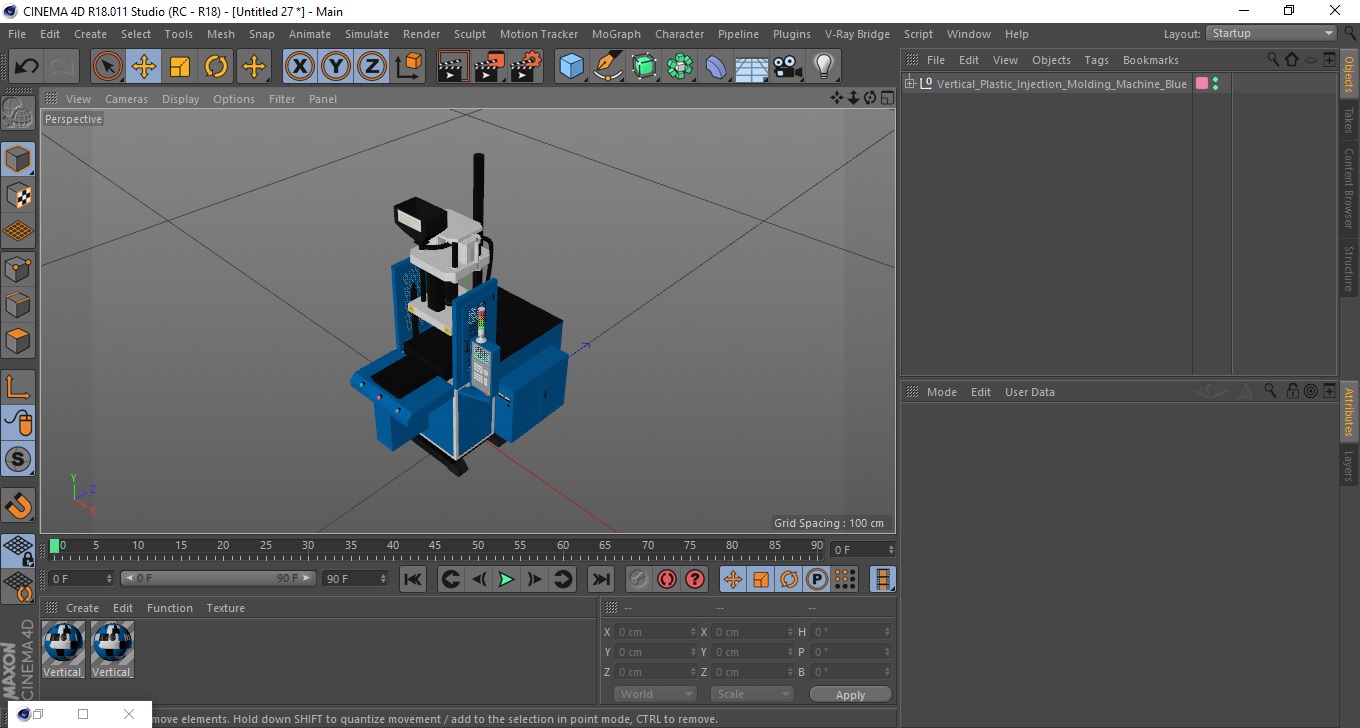Screen dimensions: 1360x728
Task: Open the Subdivision Surface generators
Action: click(644, 67)
